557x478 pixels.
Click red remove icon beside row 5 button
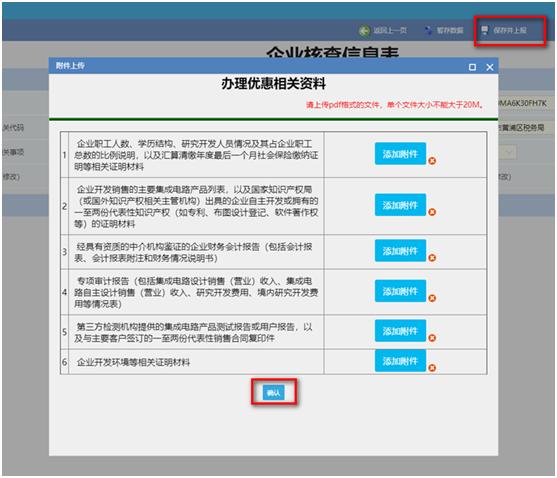[x=432, y=338]
